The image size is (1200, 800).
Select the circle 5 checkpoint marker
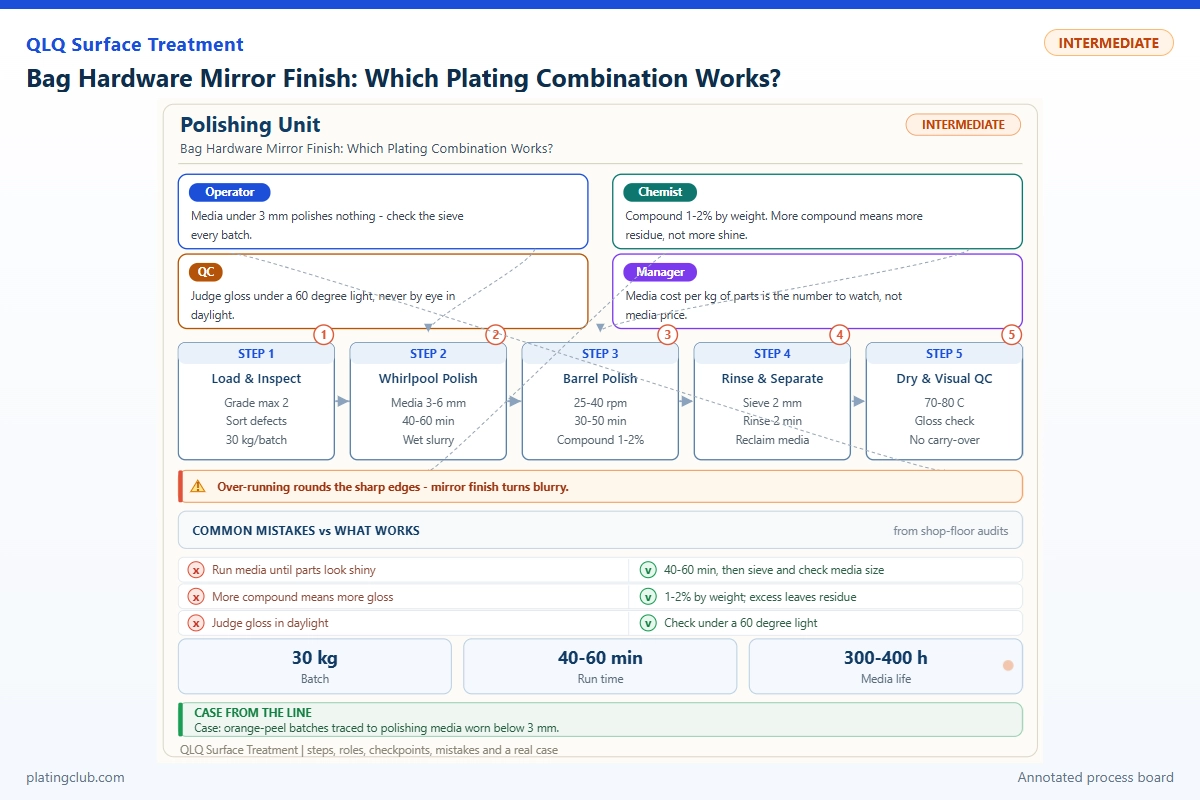1011,335
